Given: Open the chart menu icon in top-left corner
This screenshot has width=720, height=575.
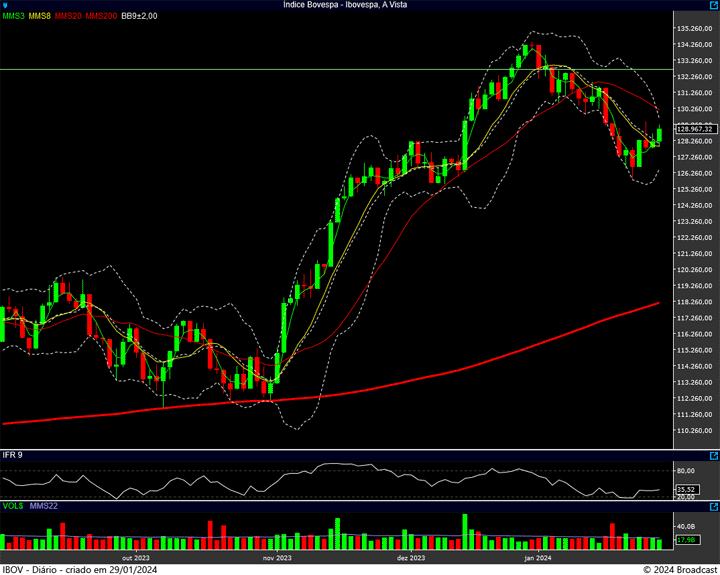Looking at the screenshot, I should [6, 5].
